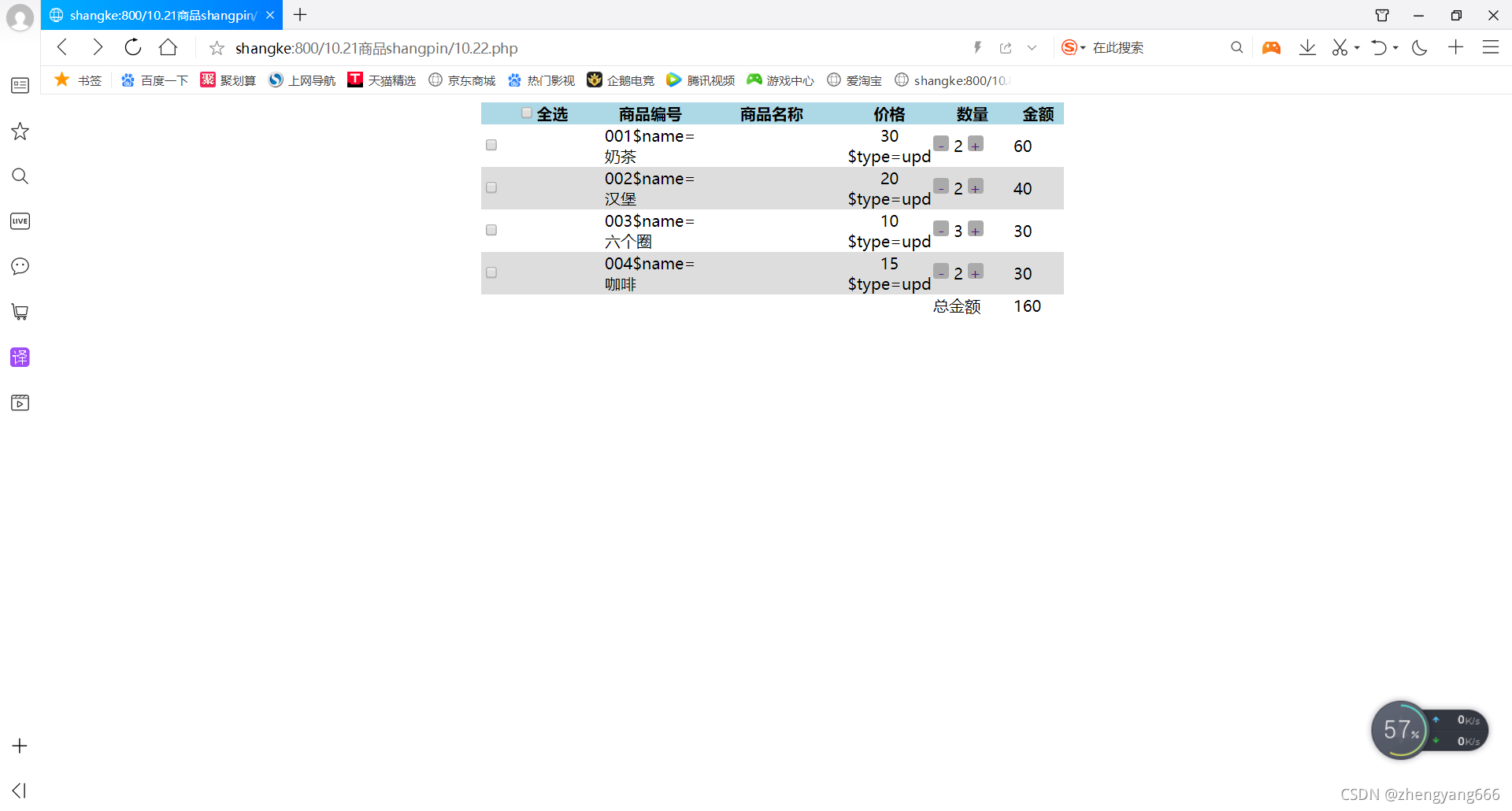Decrease quantity of 咖啡 with minus

tap(941, 272)
